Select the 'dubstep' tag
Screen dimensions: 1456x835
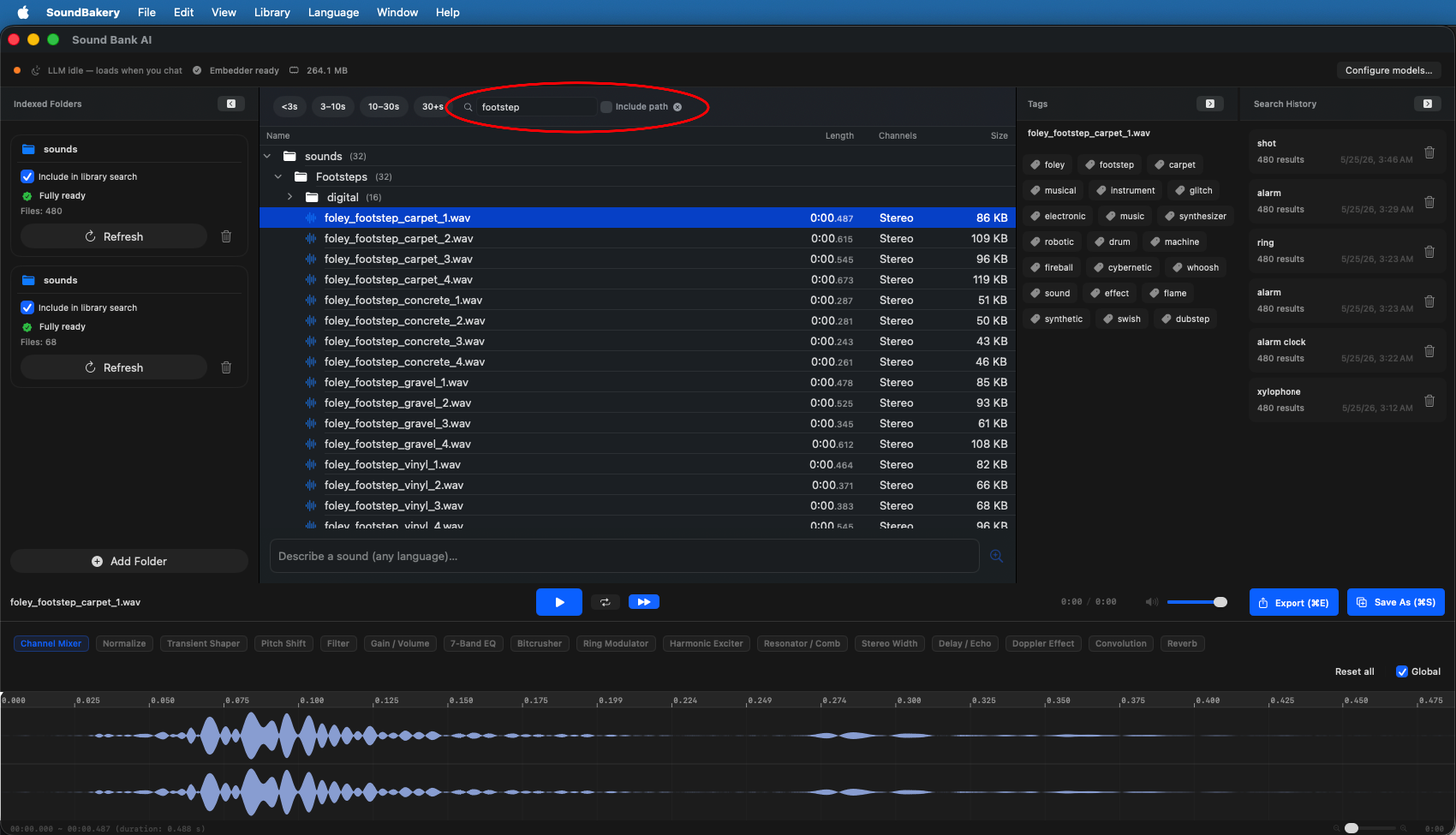[1185, 319]
